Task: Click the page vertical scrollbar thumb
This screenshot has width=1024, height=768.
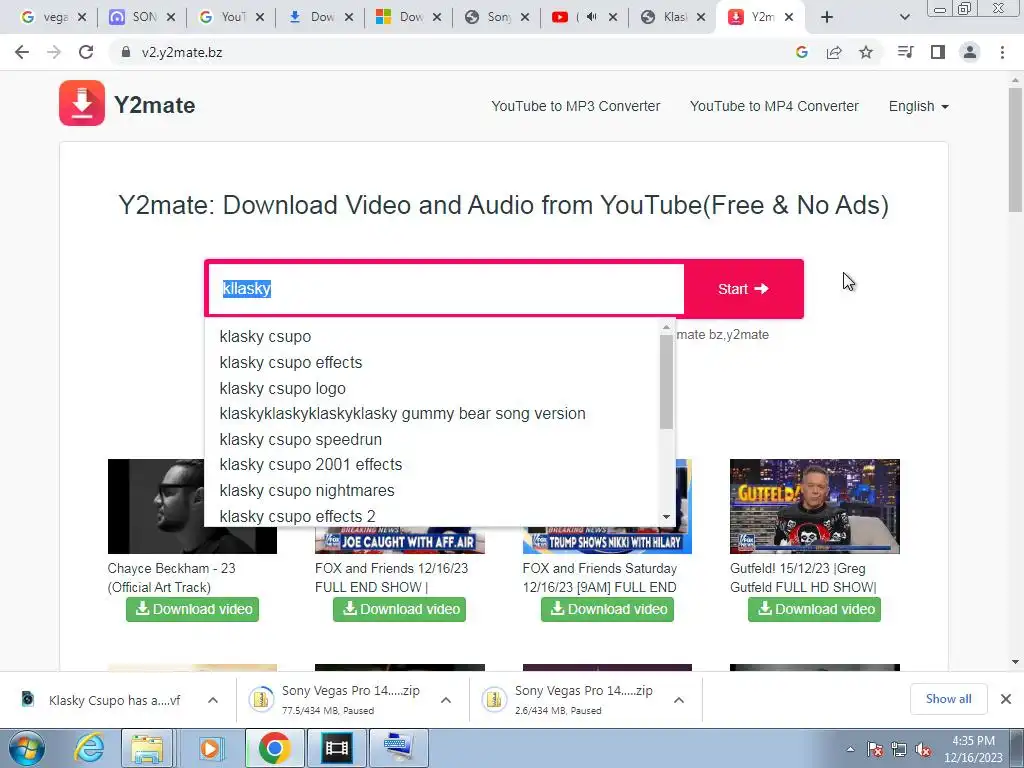Action: (x=1015, y=150)
